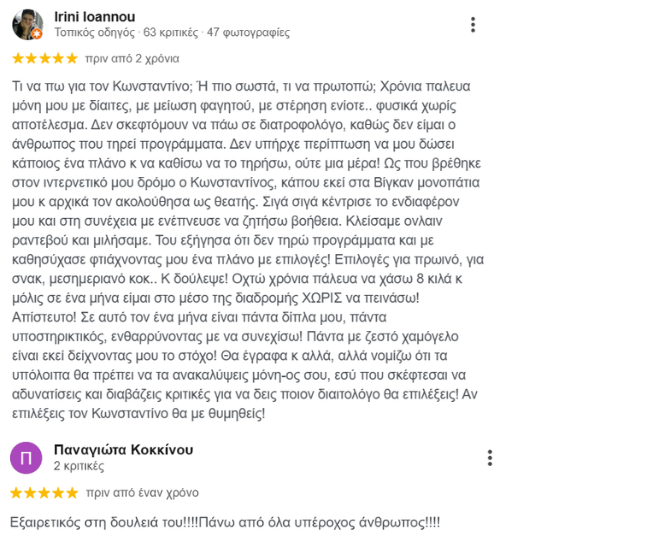
Task: Open the Παναγιώτα Κοκκίνου reviewer name link
Action: [x=123, y=449]
